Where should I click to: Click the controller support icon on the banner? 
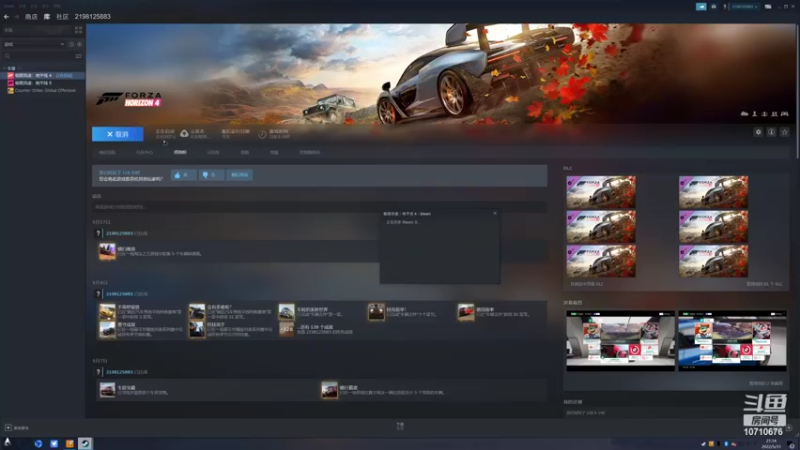click(x=785, y=114)
